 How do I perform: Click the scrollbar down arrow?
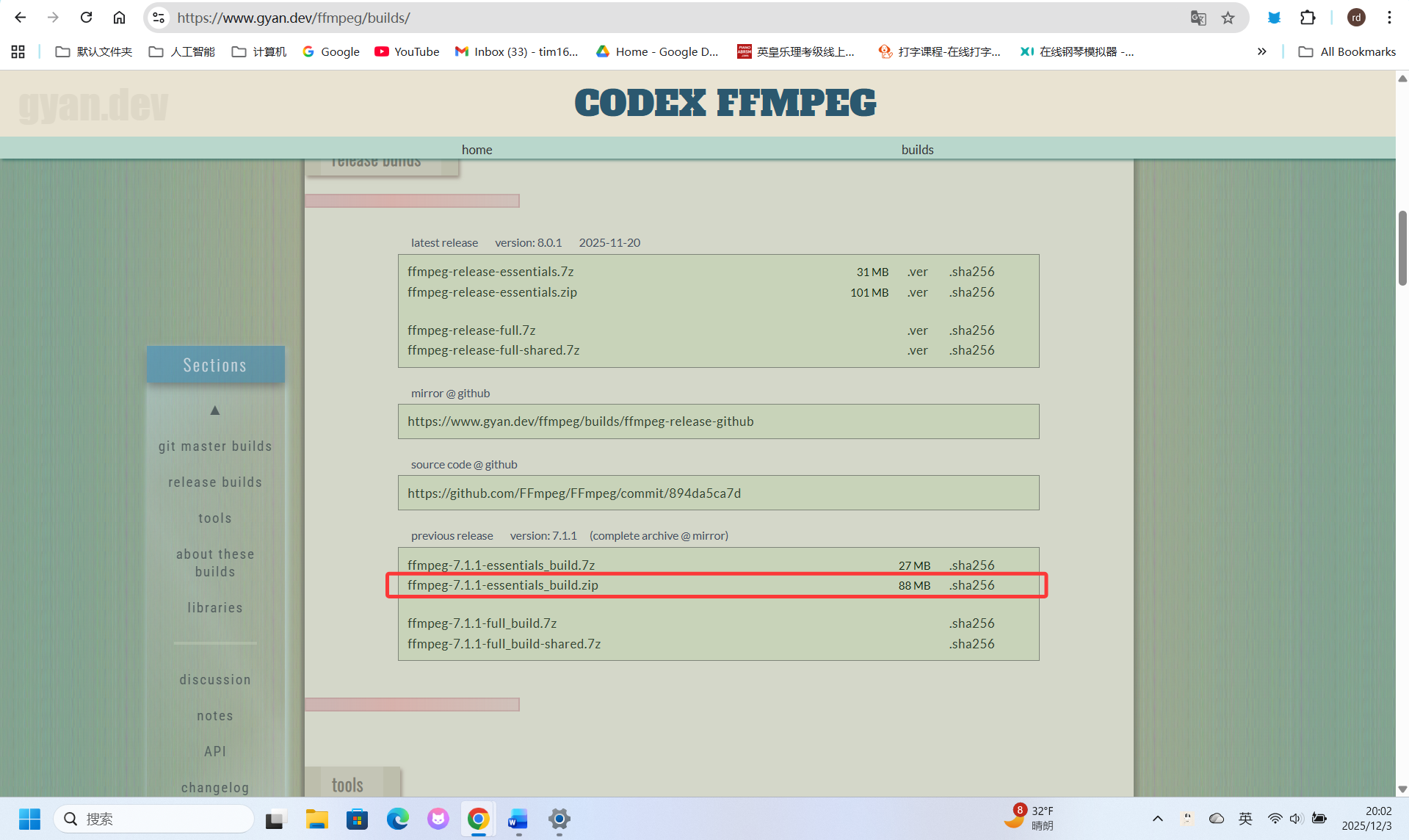pos(1402,789)
